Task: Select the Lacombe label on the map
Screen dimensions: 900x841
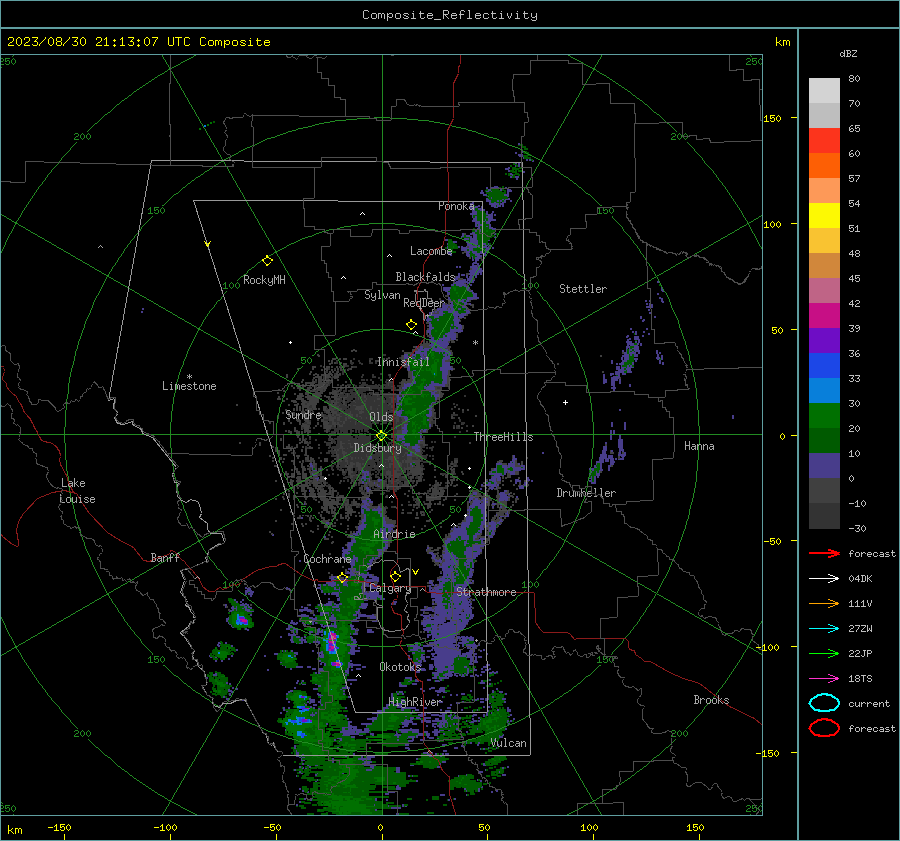Action: tap(431, 251)
